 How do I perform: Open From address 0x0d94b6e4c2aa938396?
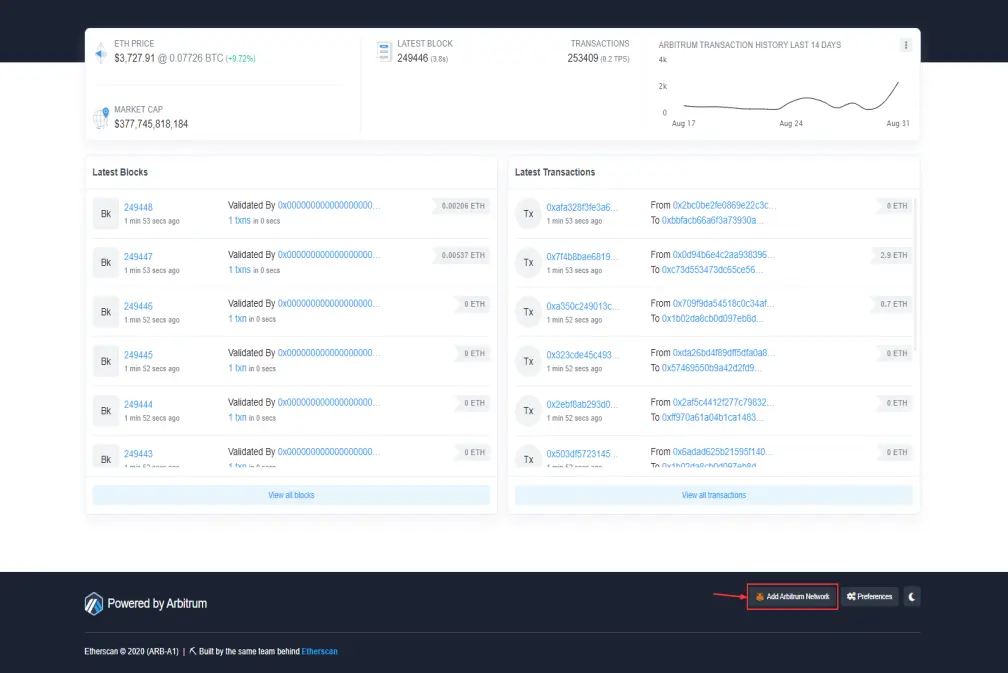point(723,255)
